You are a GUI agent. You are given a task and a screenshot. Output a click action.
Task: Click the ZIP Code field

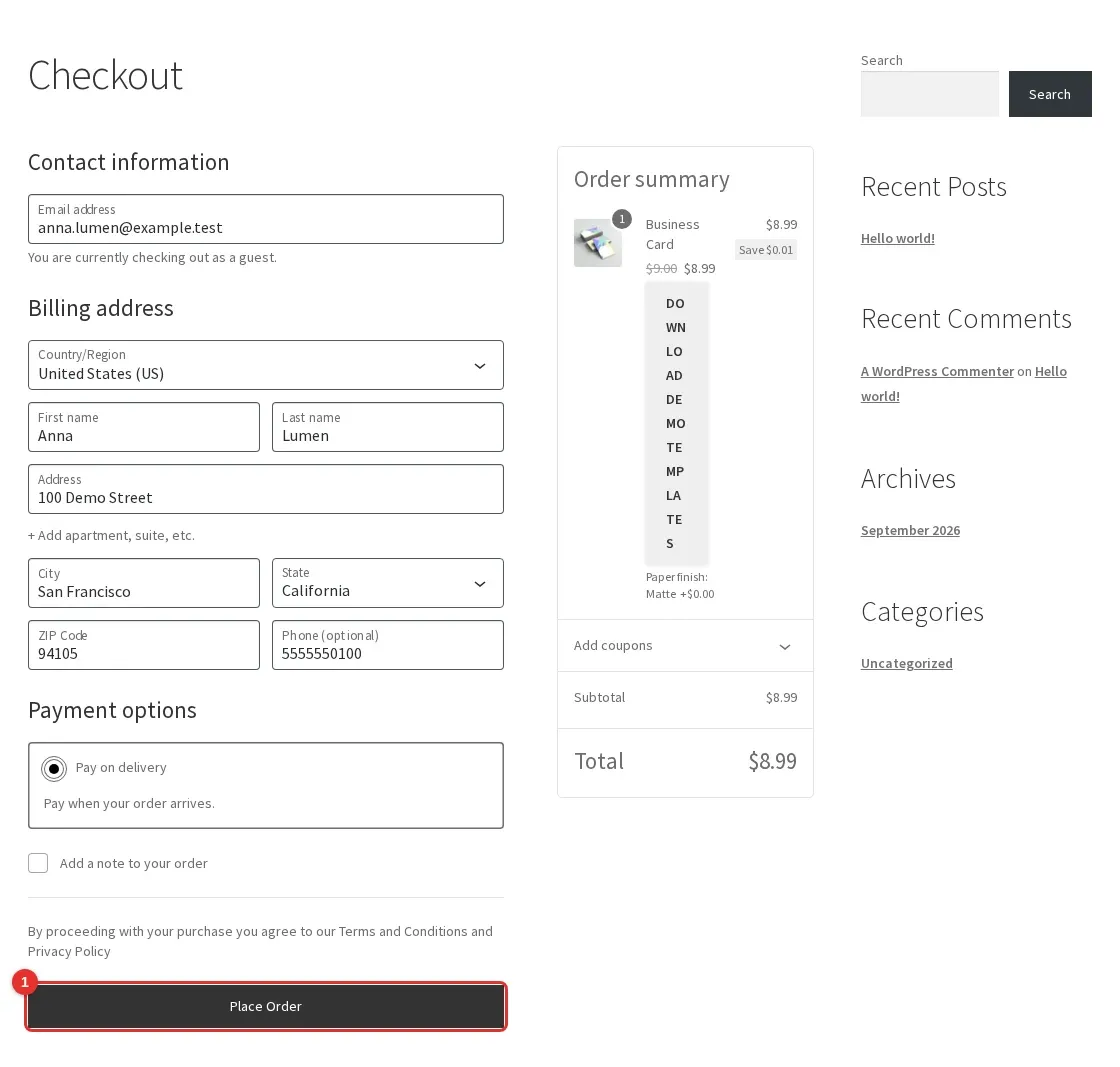click(x=144, y=645)
